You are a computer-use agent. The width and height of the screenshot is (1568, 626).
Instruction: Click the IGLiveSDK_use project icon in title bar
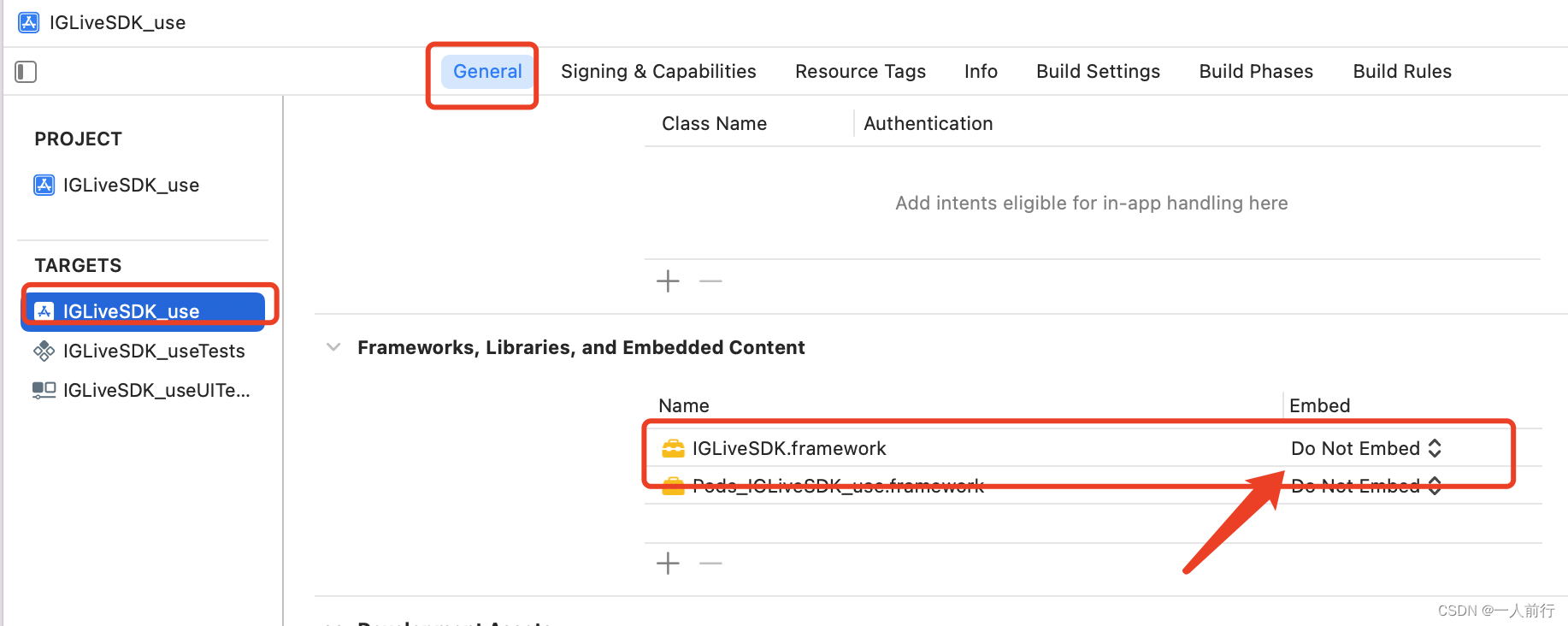click(29, 22)
